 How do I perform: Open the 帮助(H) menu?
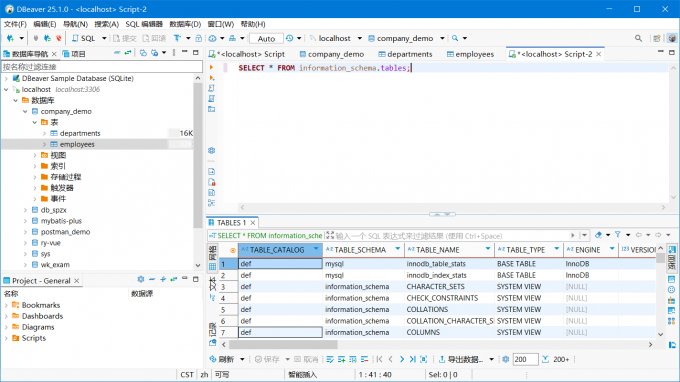pos(253,24)
